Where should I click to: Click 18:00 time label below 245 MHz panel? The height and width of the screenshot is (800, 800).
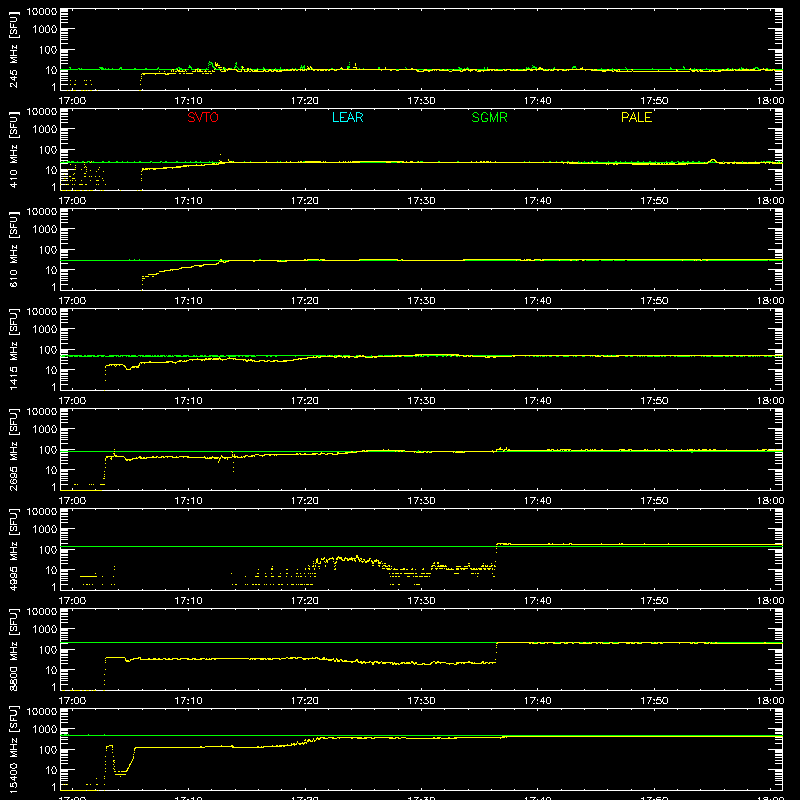(770, 101)
